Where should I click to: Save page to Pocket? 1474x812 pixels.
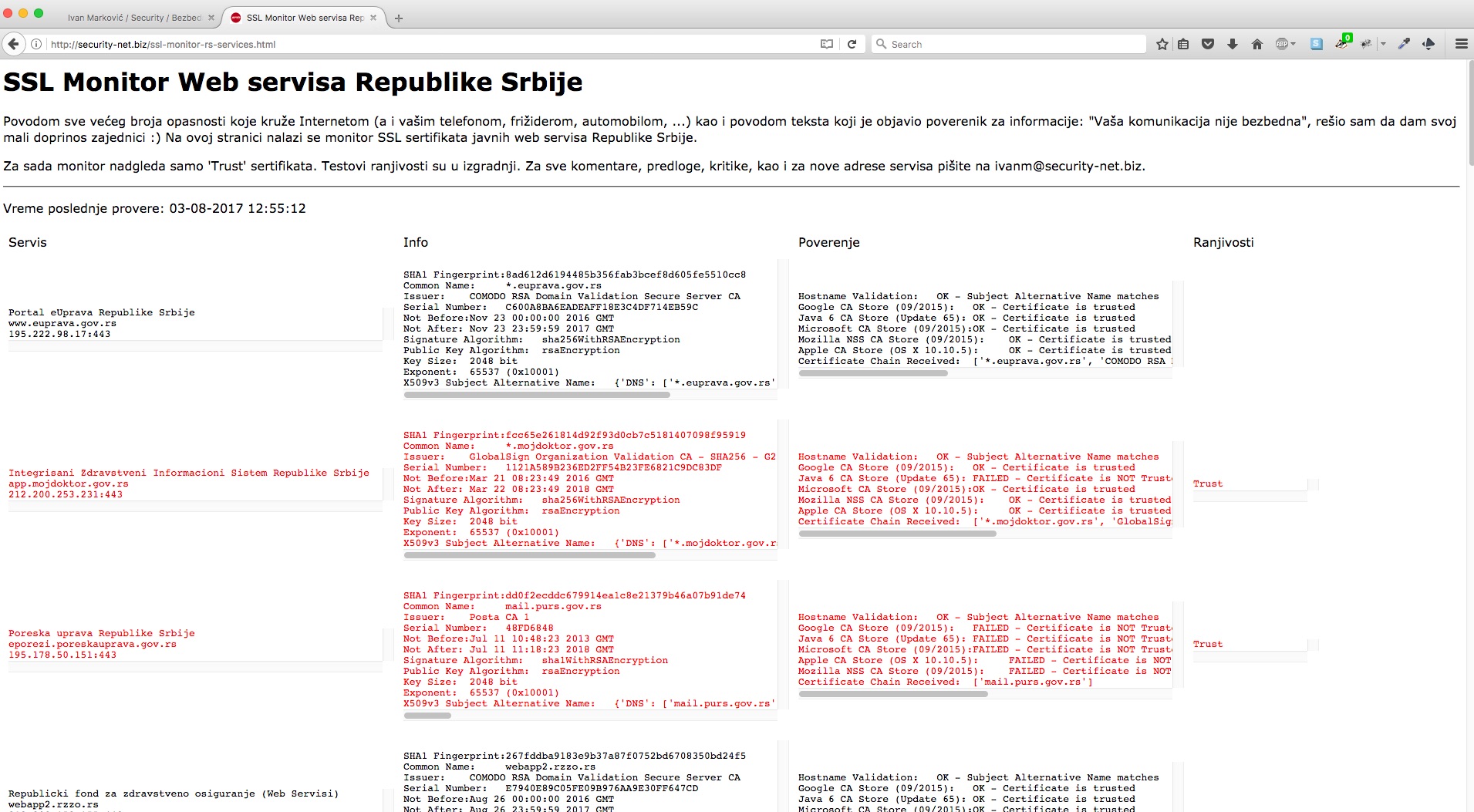pos(1208,44)
